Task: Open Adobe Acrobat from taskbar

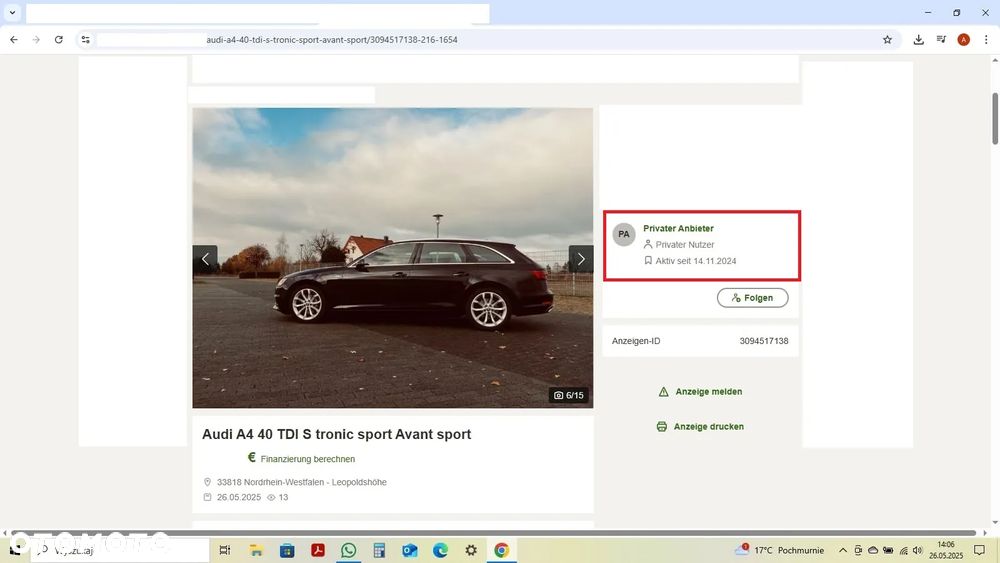Action: [x=318, y=550]
